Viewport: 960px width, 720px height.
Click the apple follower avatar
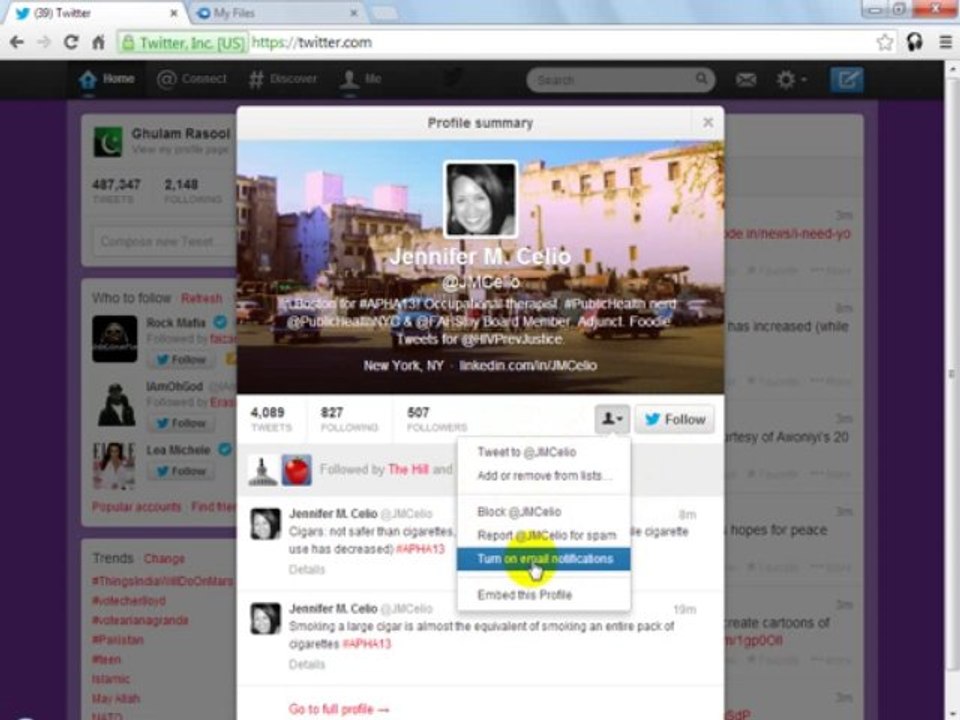click(x=296, y=470)
